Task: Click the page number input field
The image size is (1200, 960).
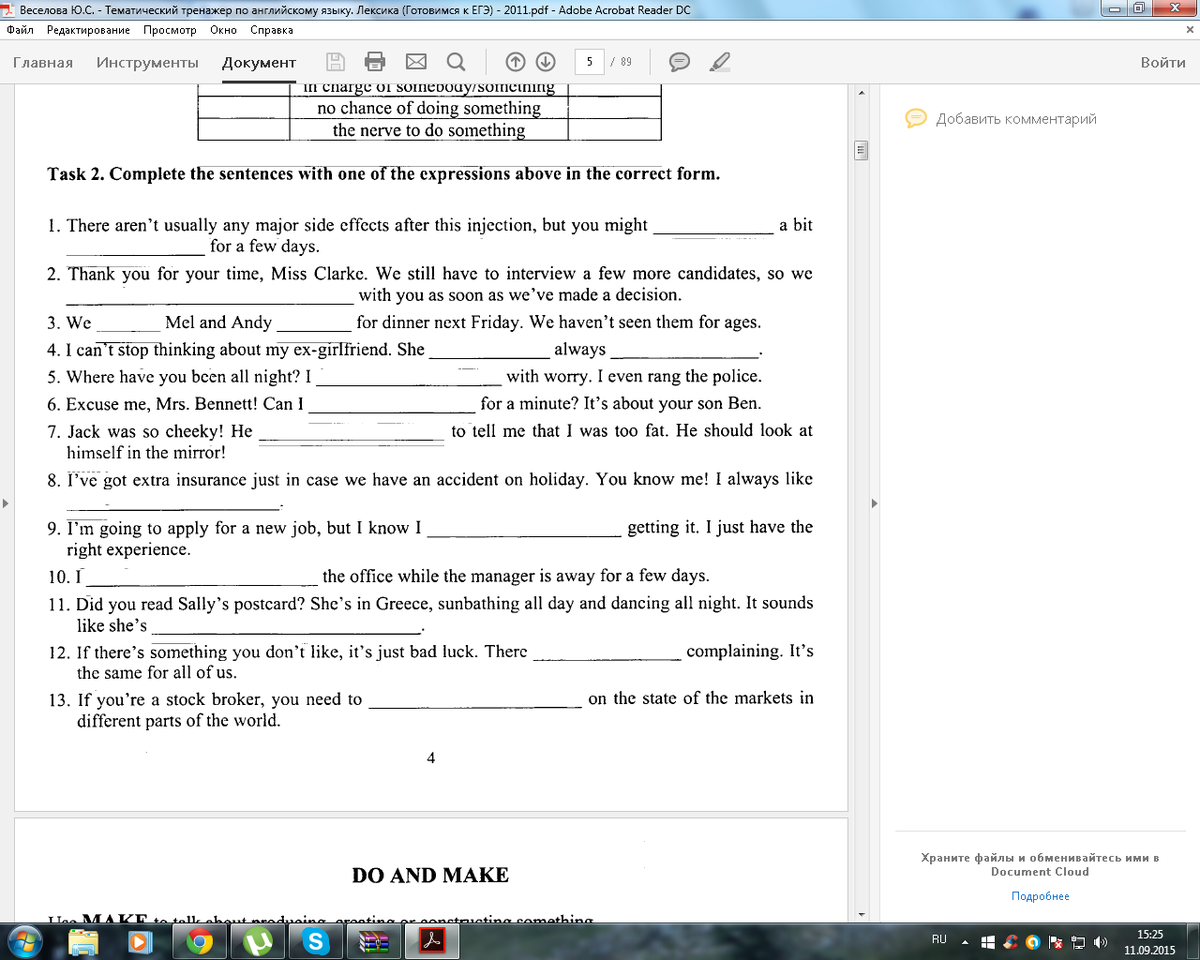Action: (x=589, y=62)
